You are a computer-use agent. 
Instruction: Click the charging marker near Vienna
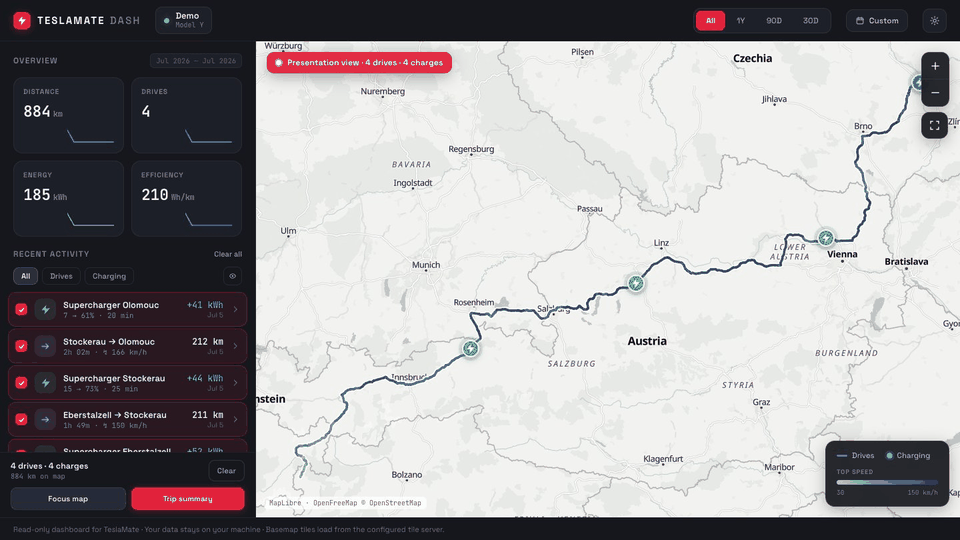826,238
